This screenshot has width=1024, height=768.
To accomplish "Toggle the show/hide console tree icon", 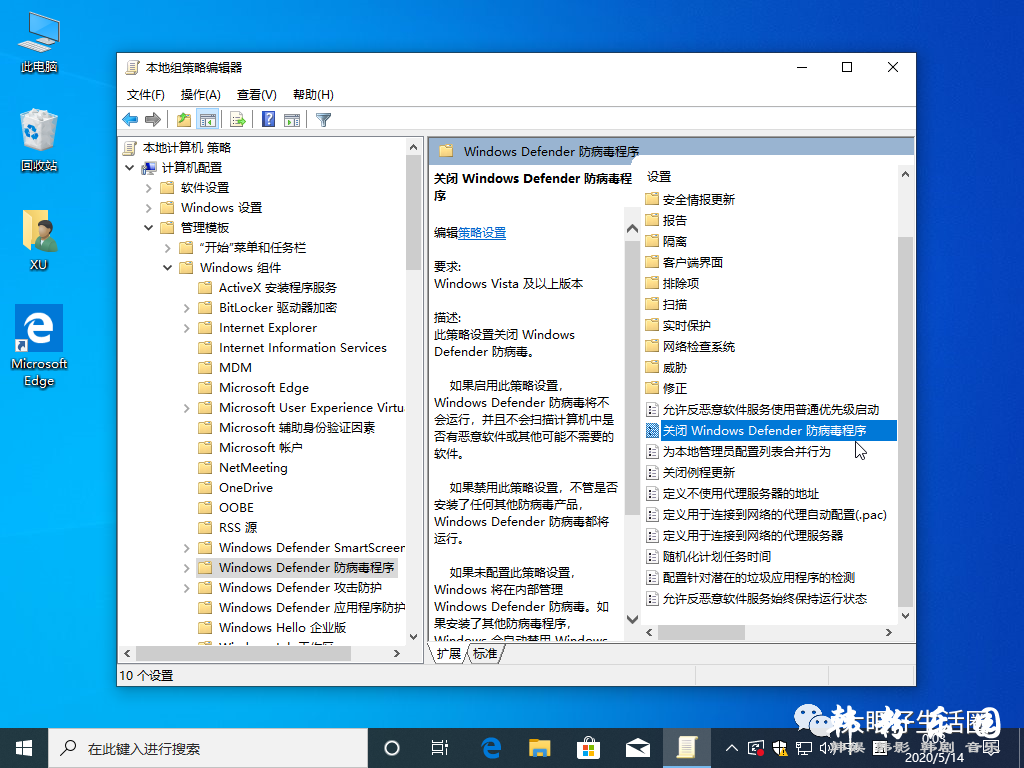I will 208,120.
